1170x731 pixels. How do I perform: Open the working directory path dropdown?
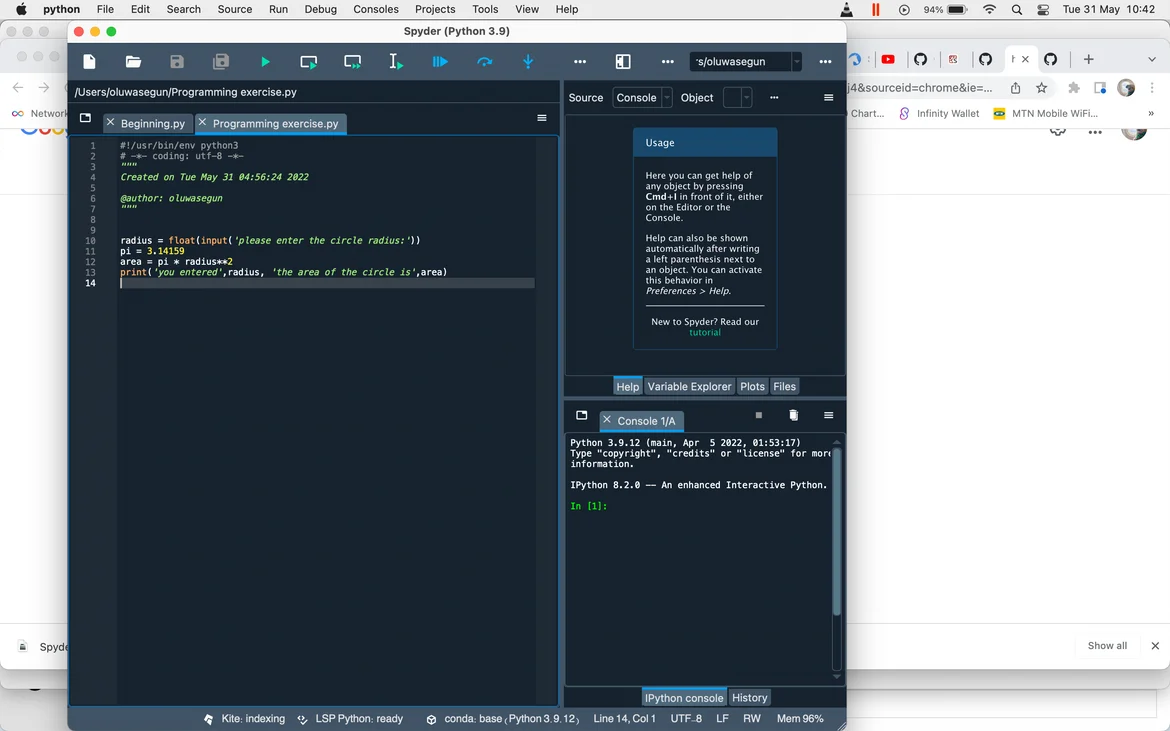coord(796,62)
